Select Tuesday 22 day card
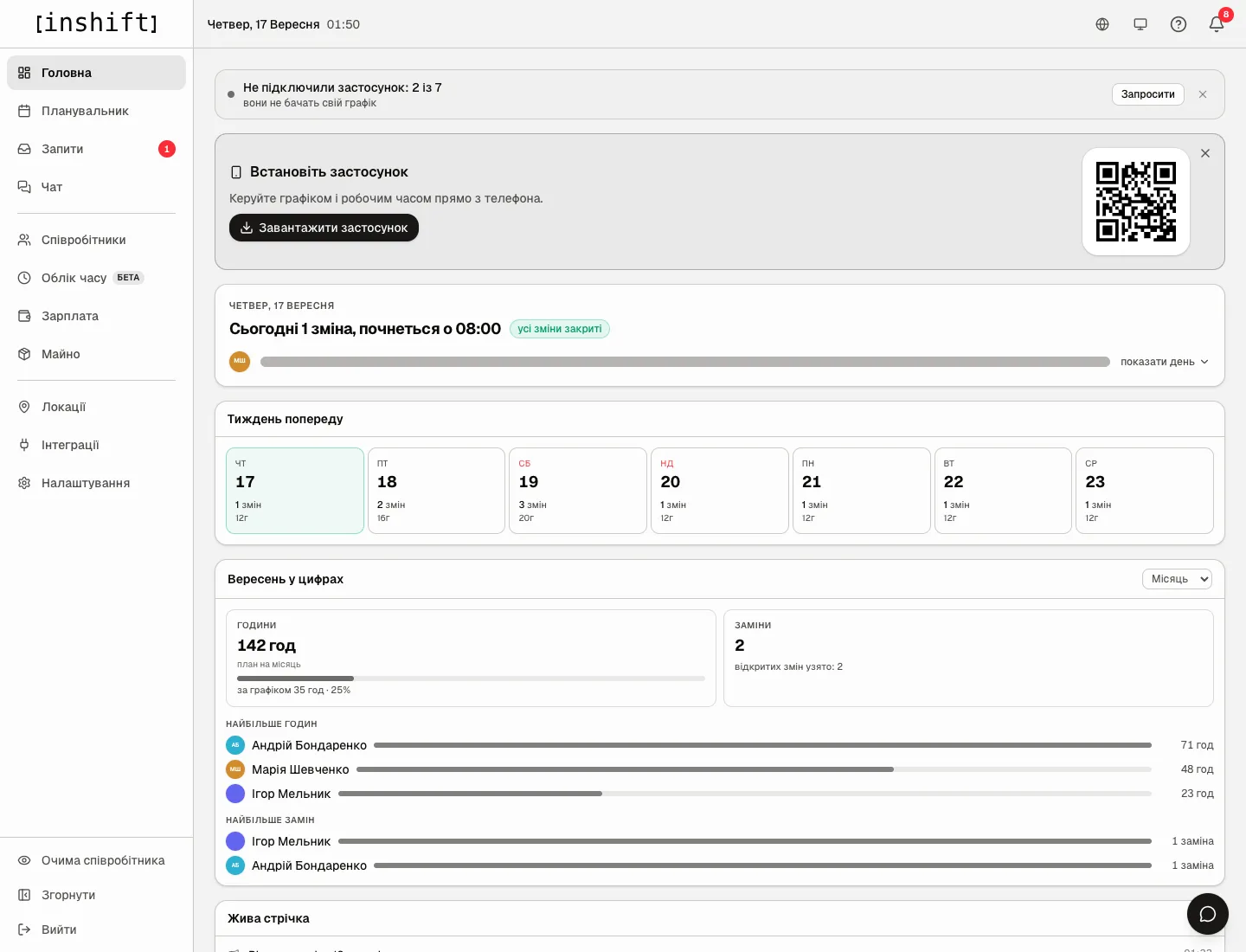Viewport: 1246px width, 952px height. point(1003,491)
